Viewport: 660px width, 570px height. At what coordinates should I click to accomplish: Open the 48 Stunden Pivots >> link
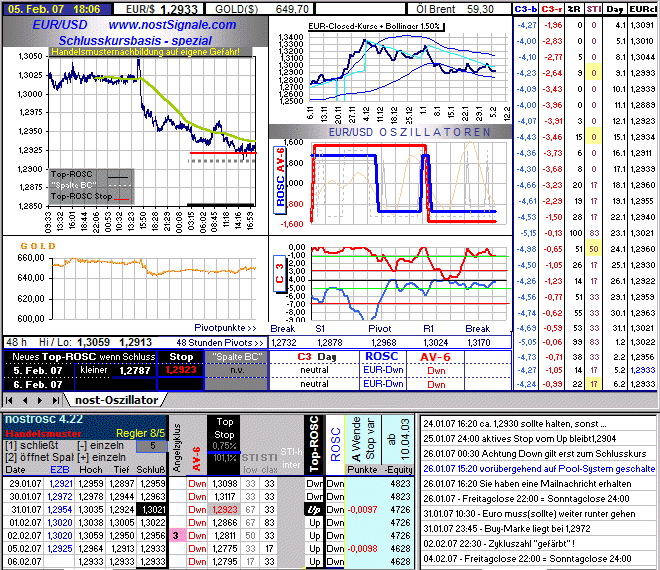pos(220,343)
